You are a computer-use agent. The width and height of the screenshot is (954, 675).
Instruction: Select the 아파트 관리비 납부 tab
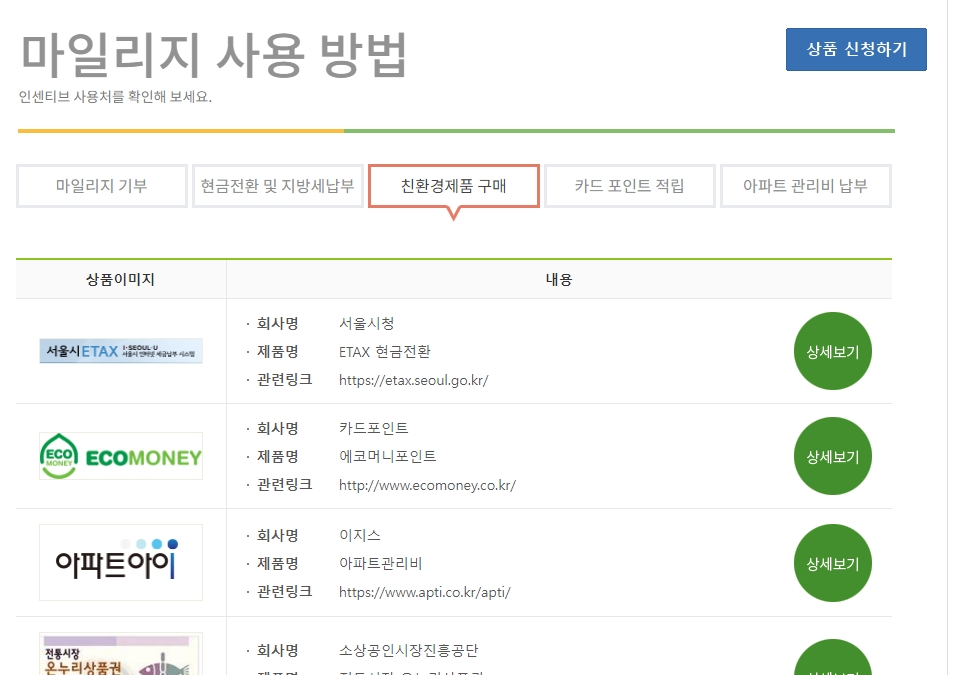[806, 186]
